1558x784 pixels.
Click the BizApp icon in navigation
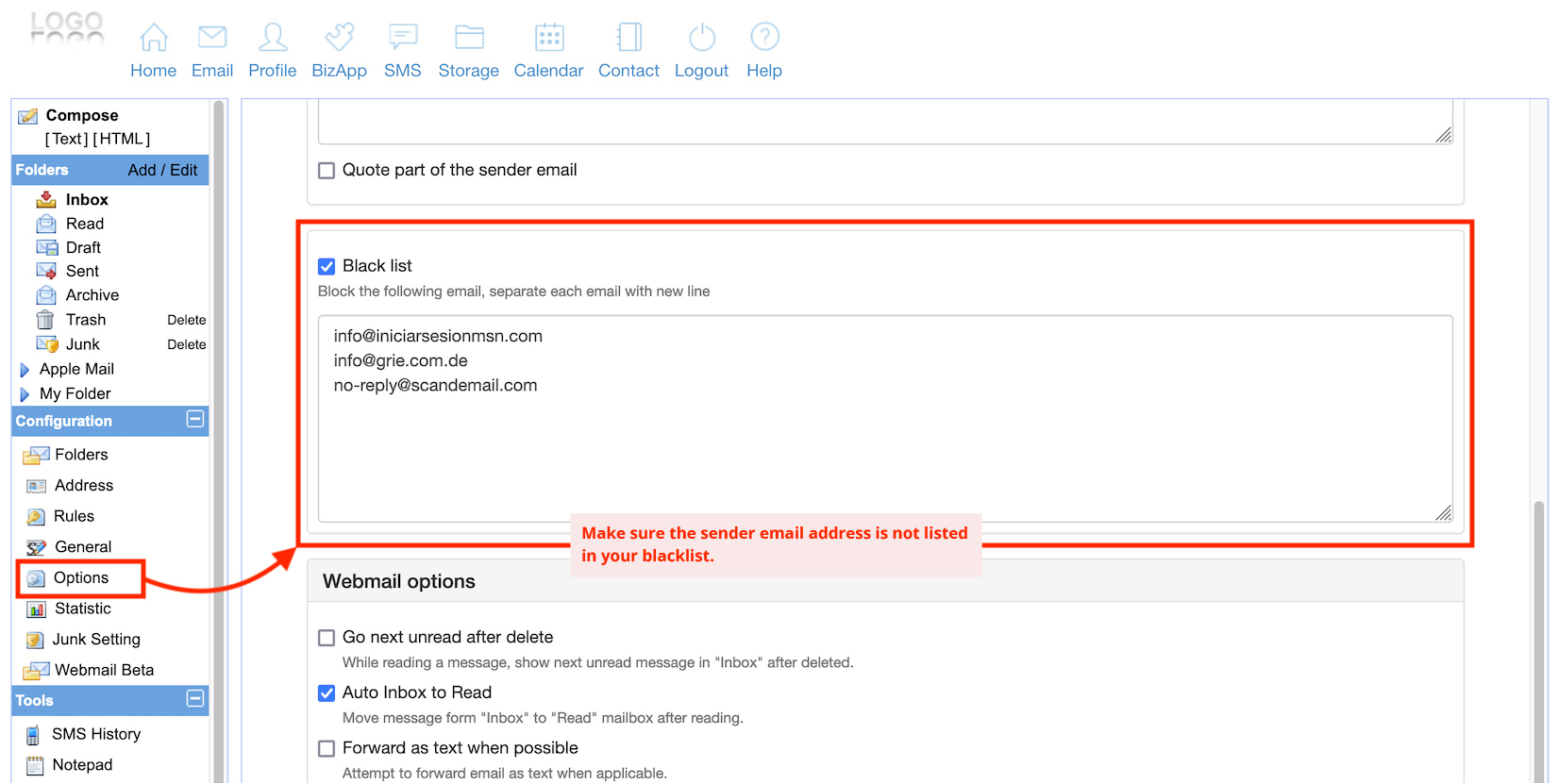(339, 38)
